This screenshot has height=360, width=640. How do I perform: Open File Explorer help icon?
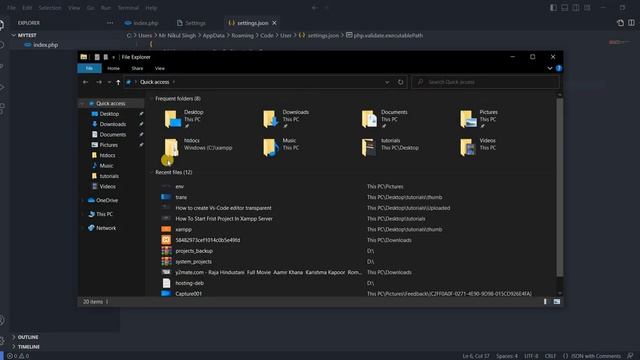559,68
